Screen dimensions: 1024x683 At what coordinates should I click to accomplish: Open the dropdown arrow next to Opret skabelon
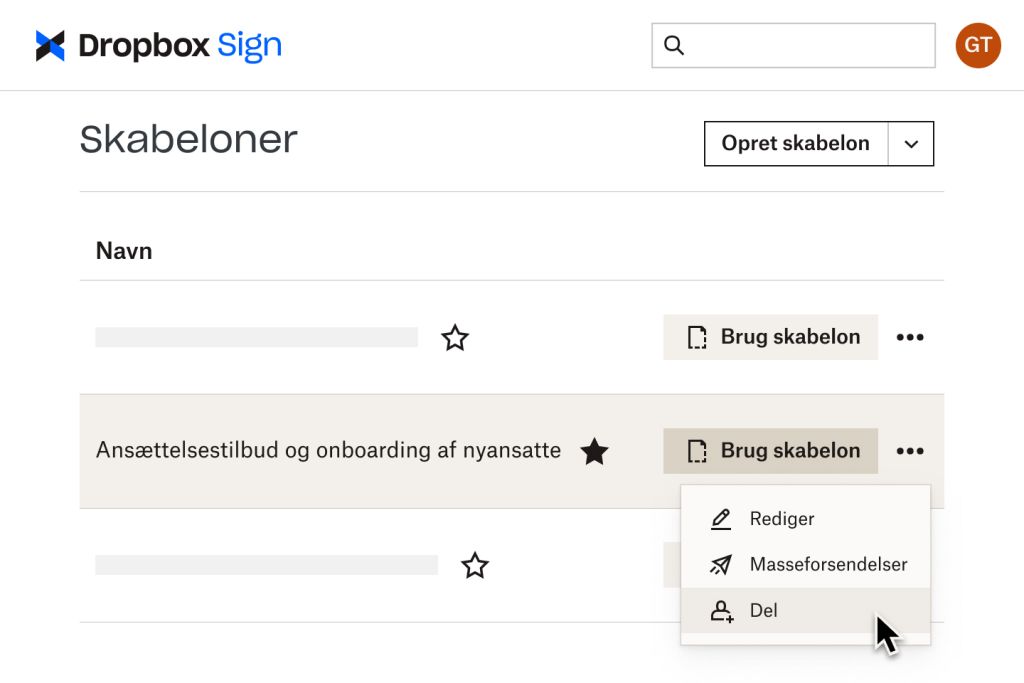(911, 143)
